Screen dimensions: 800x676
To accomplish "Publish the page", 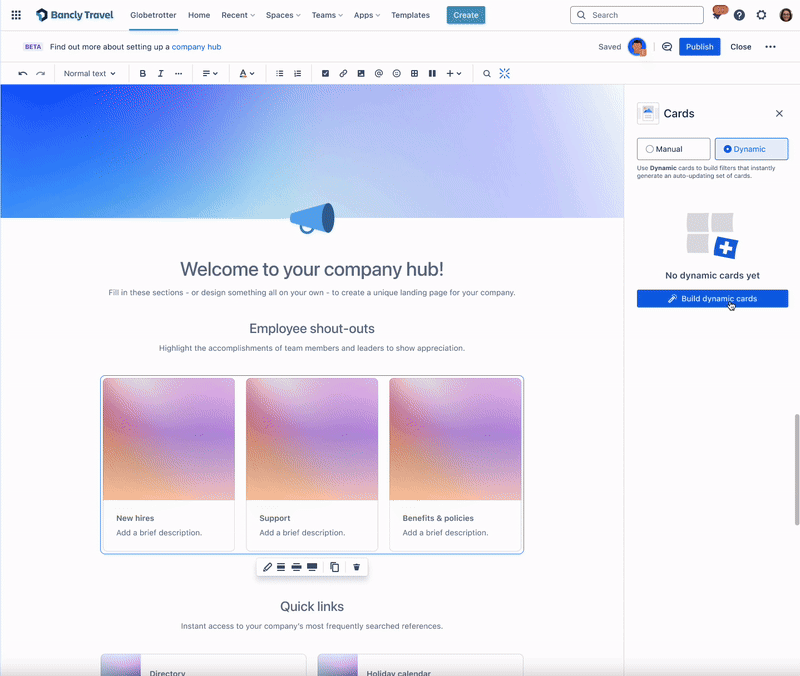I will coord(699,47).
